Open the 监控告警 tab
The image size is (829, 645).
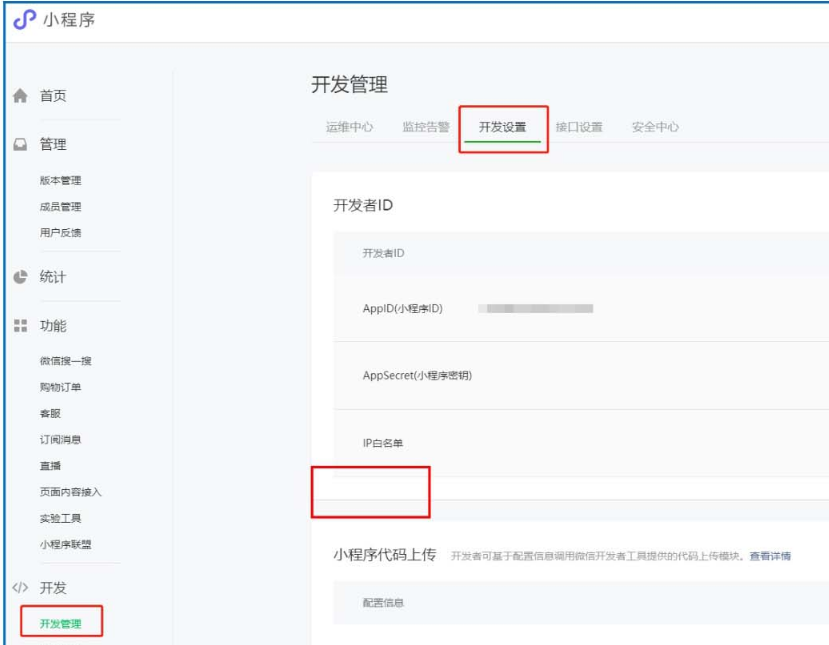[x=425, y=127]
